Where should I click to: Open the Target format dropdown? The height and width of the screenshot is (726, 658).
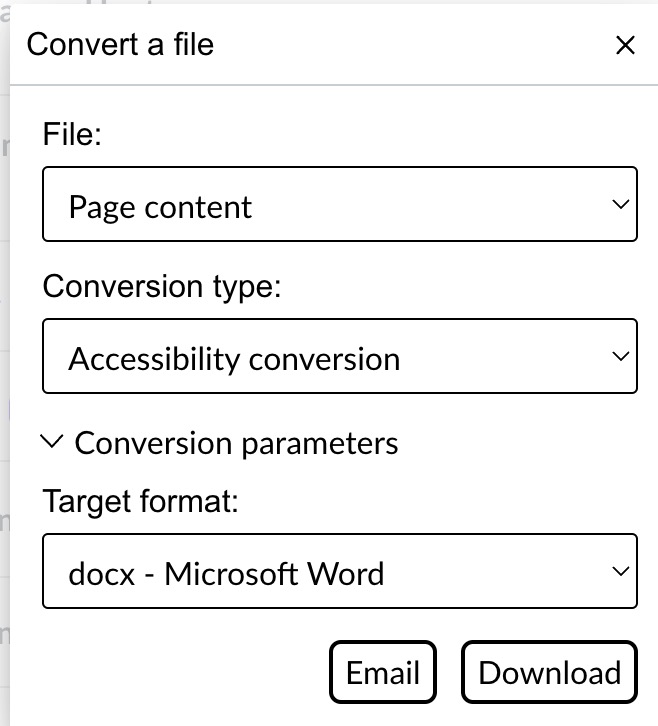(340, 571)
